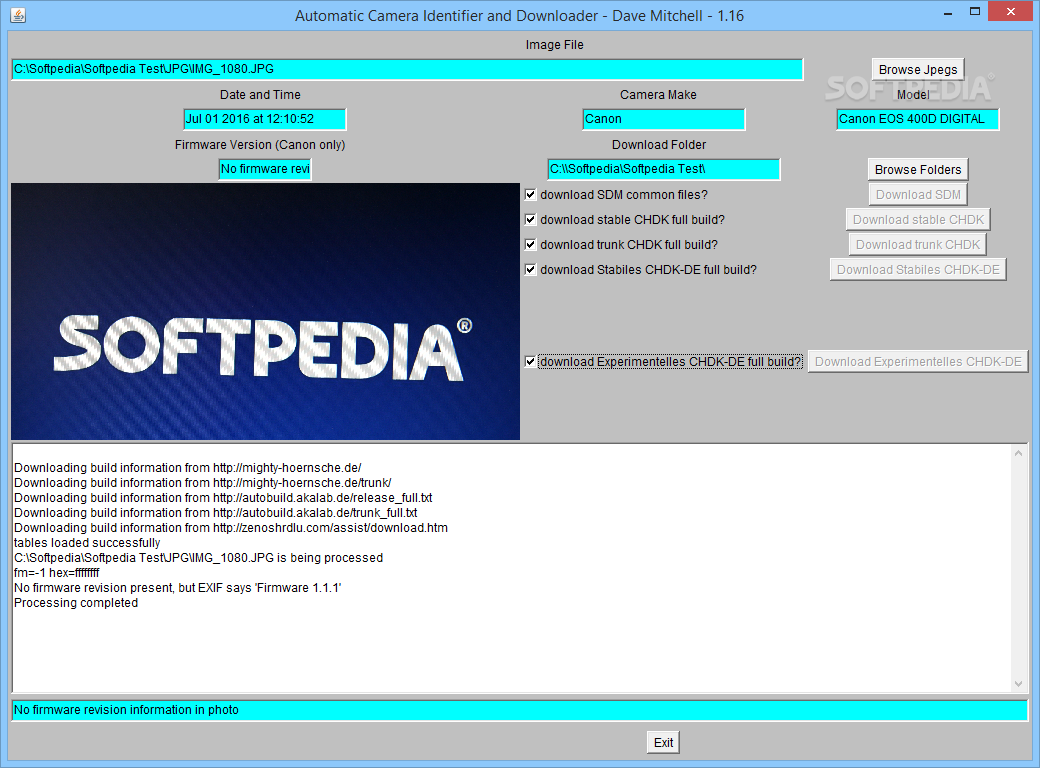Click the Download trunk CHDK button
Image resolution: width=1040 pixels, height=768 pixels.
coord(918,245)
